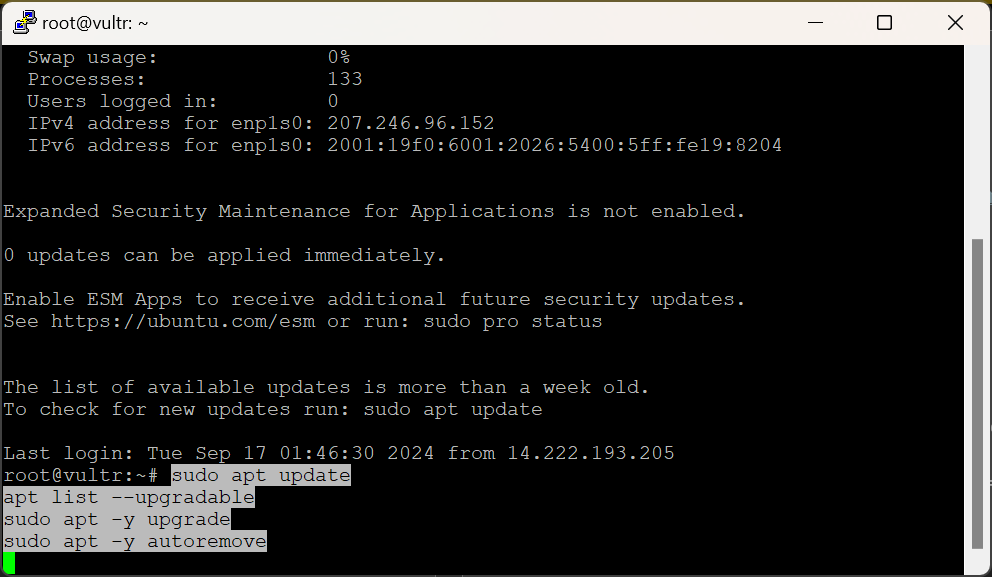
Task: Maximize the root@vultr terminal window
Action: click(x=884, y=22)
